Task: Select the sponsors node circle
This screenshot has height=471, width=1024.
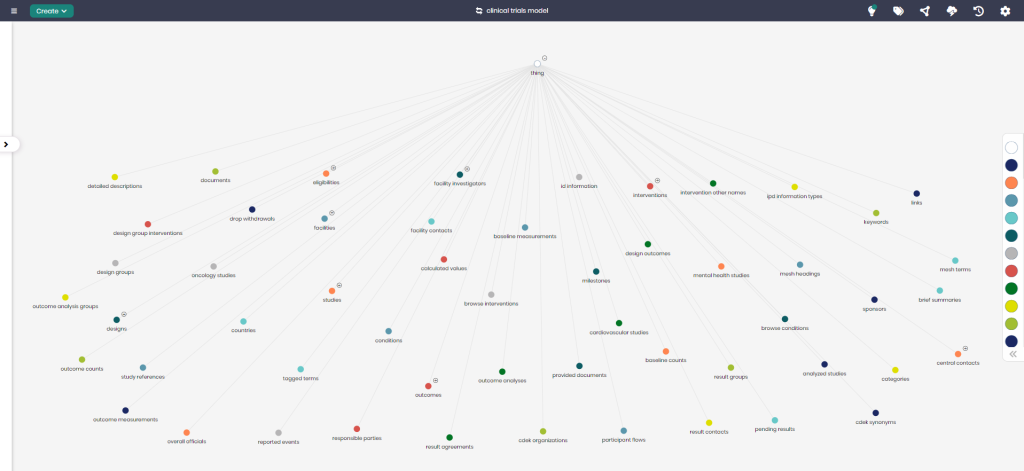Action: tap(874, 300)
